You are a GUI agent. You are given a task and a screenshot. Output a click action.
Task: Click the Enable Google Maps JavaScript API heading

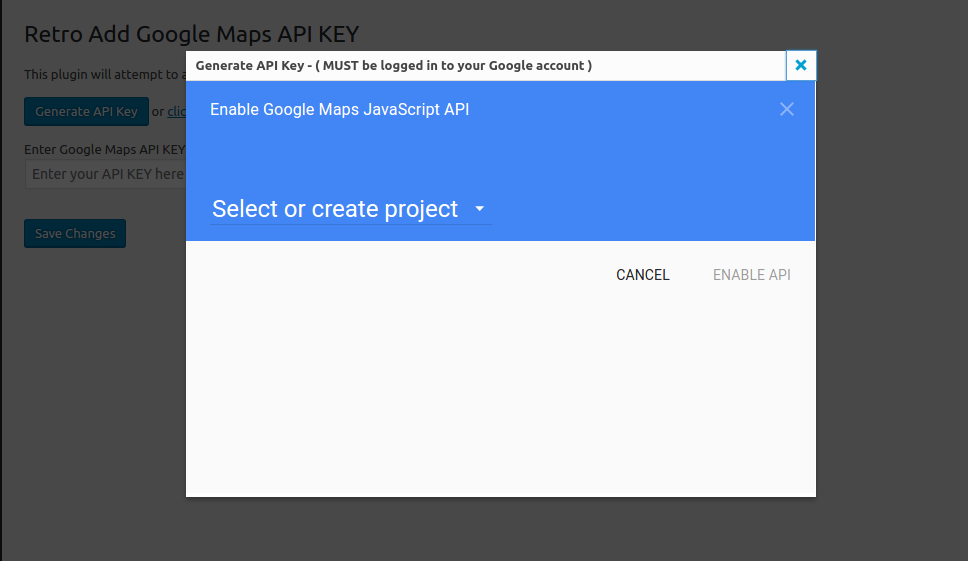click(340, 109)
